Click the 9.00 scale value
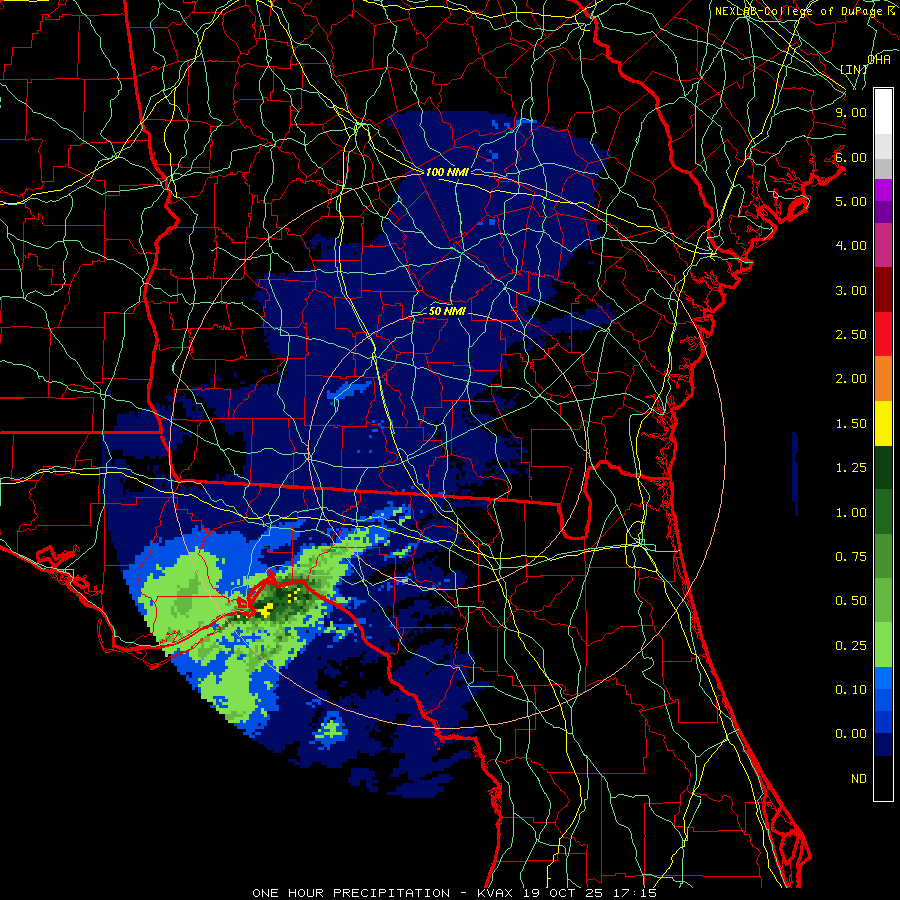This screenshot has width=900, height=900. 851,112
